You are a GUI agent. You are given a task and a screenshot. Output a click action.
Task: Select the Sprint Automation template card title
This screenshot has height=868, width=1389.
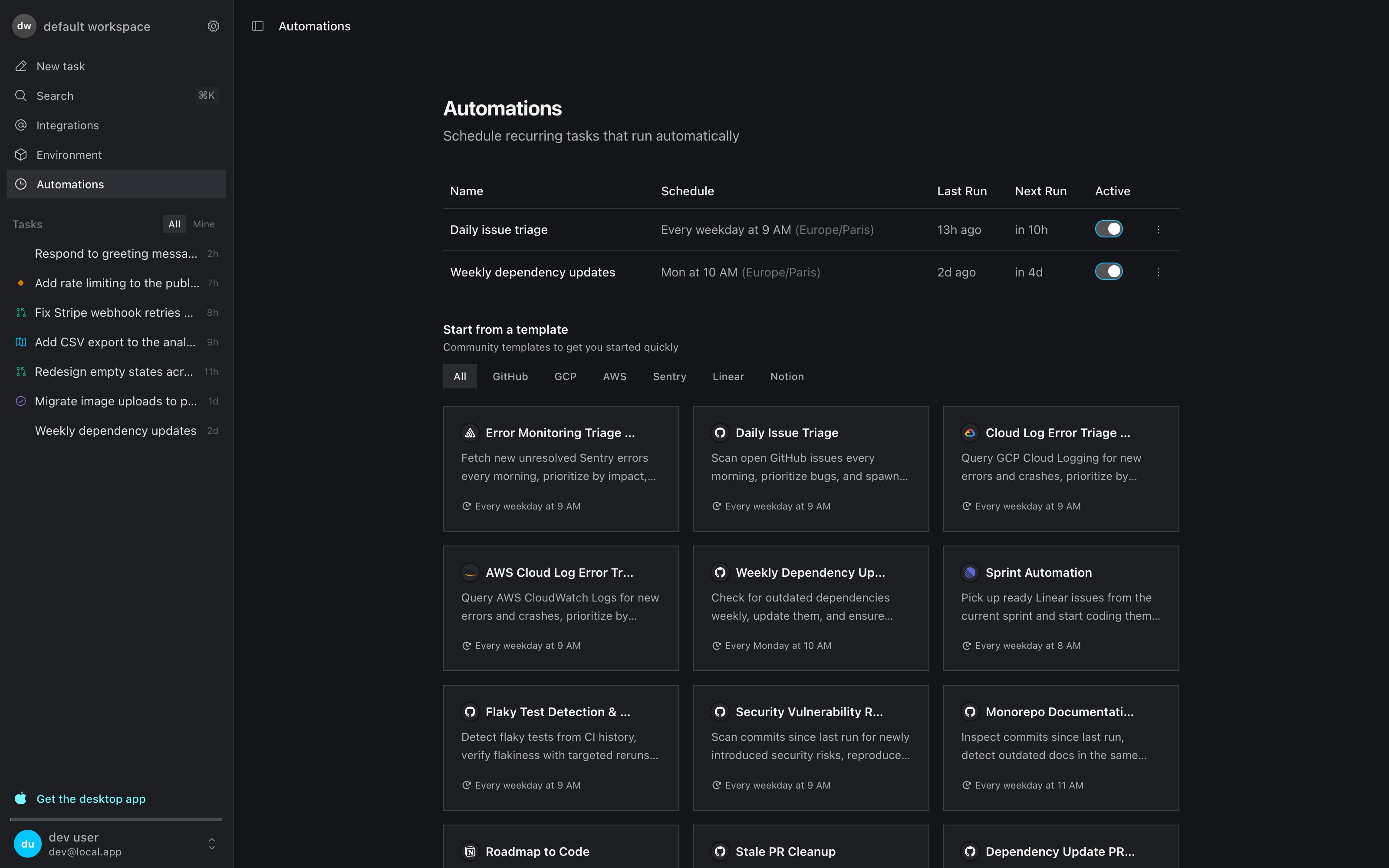pos(1038,572)
